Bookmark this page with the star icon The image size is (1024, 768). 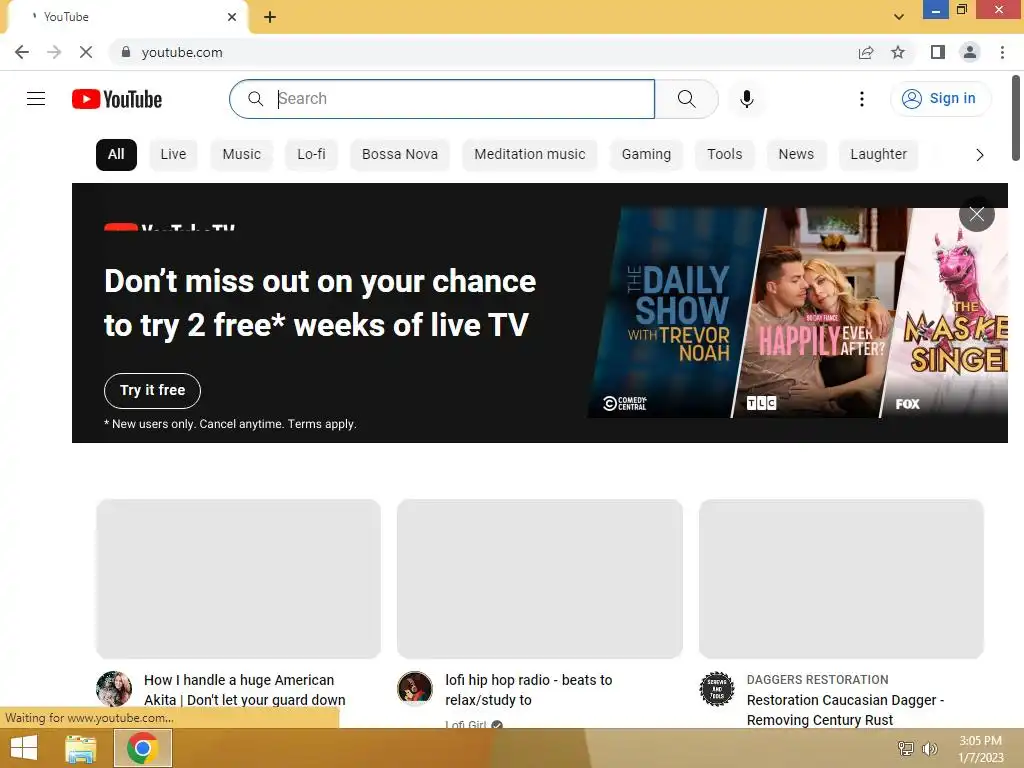point(898,52)
